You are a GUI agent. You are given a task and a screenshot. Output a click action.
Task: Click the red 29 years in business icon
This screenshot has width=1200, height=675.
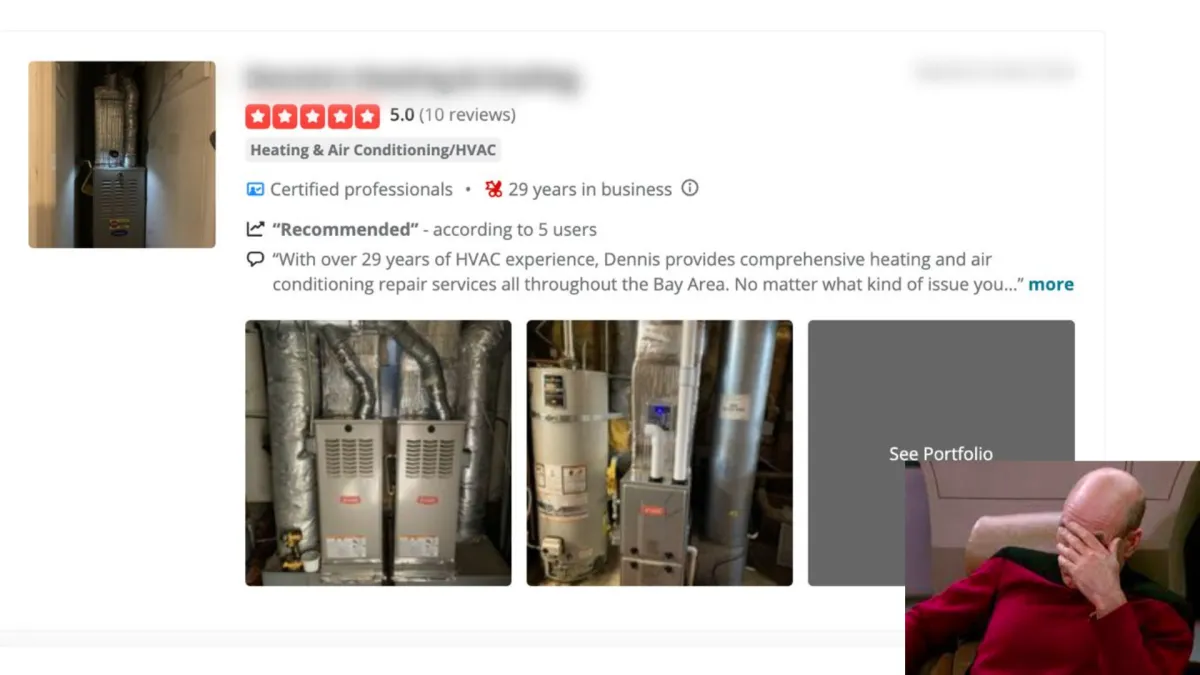(494, 189)
